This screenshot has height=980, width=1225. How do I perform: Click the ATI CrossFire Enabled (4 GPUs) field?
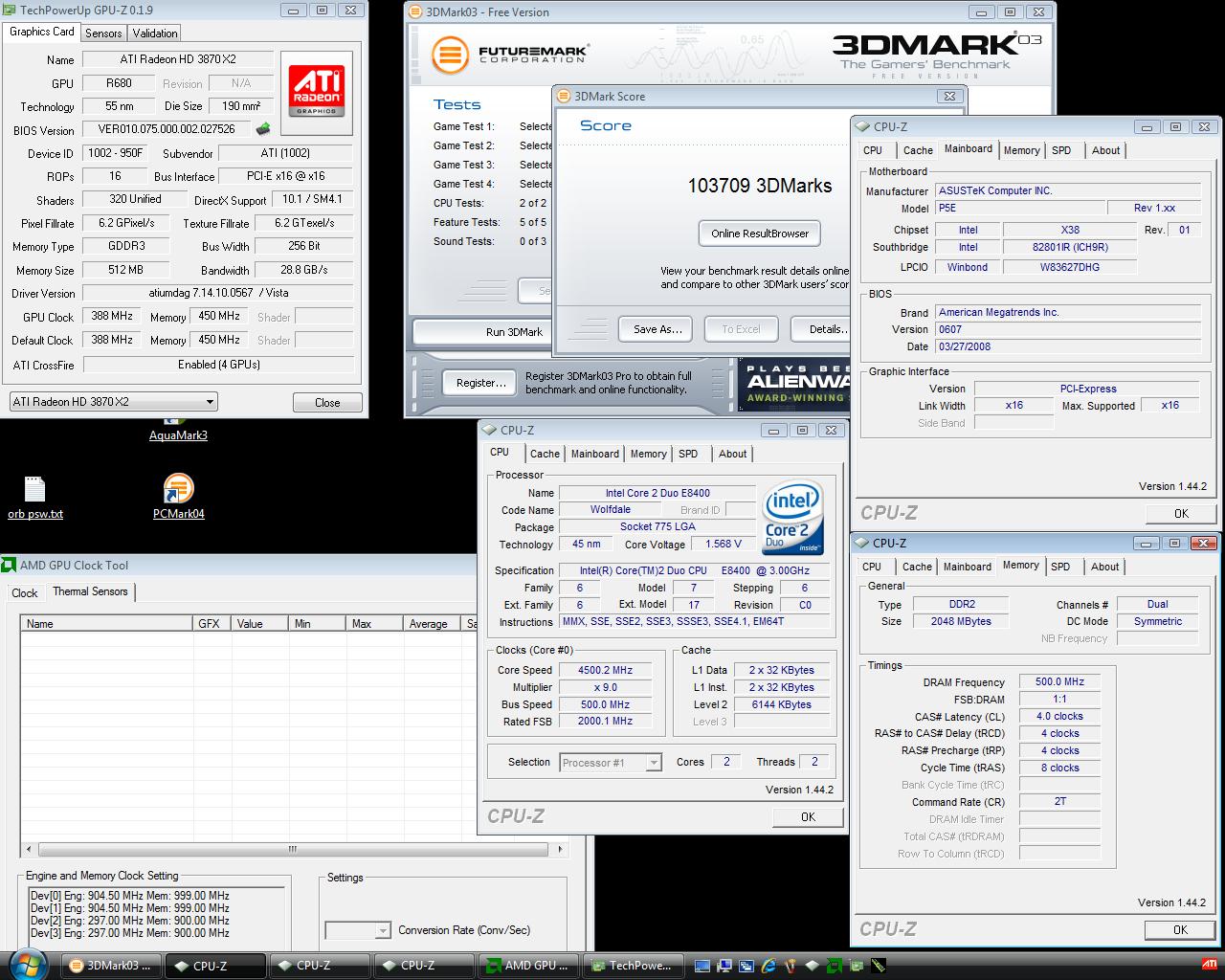coord(218,365)
